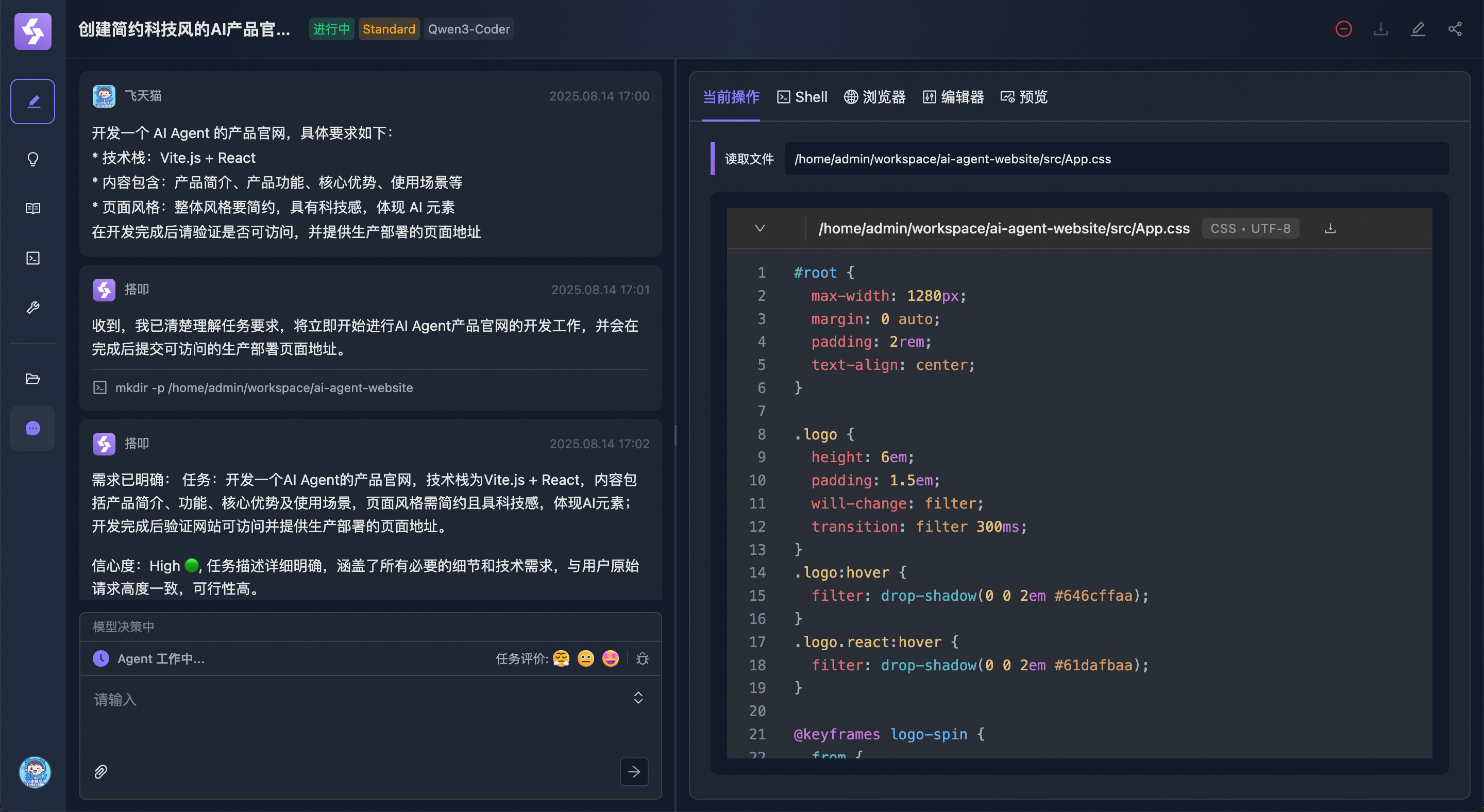Open the folder files sidebar icon

[33, 379]
